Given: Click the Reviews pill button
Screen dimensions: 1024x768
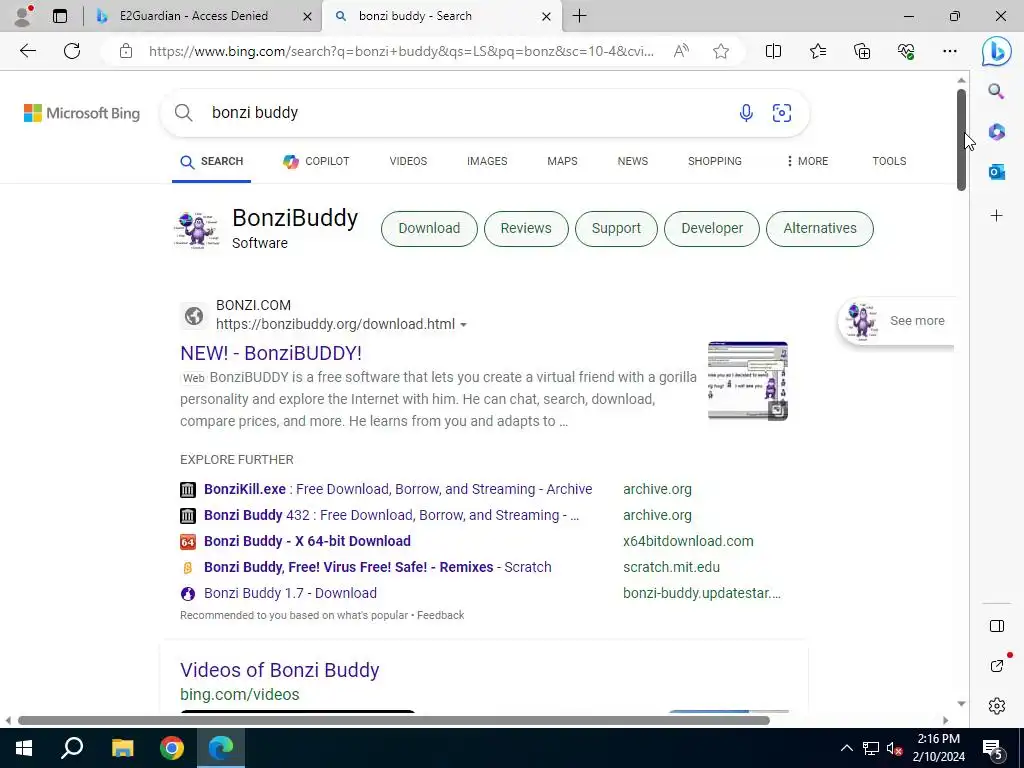Looking at the screenshot, I should pyautogui.click(x=526, y=229).
